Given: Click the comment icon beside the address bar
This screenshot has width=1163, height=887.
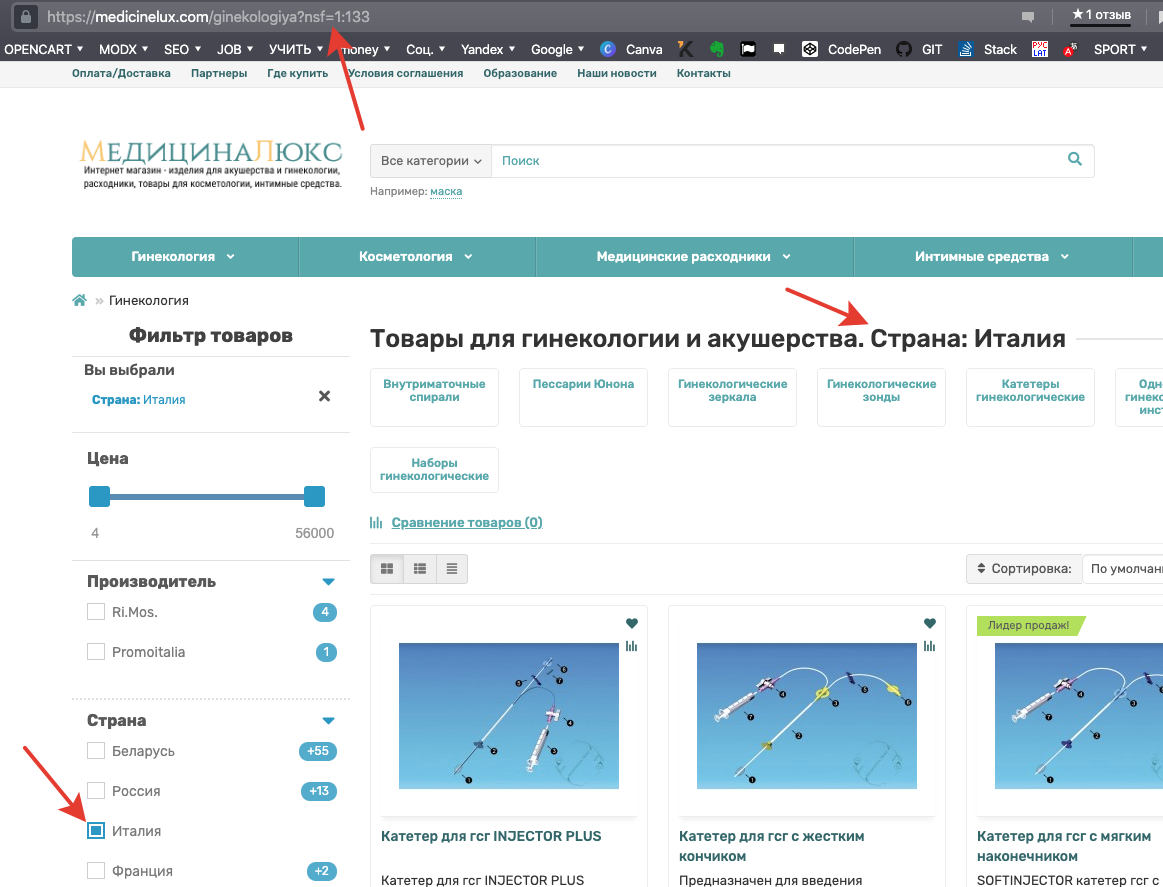Looking at the screenshot, I should pyautogui.click(x=1028, y=16).
